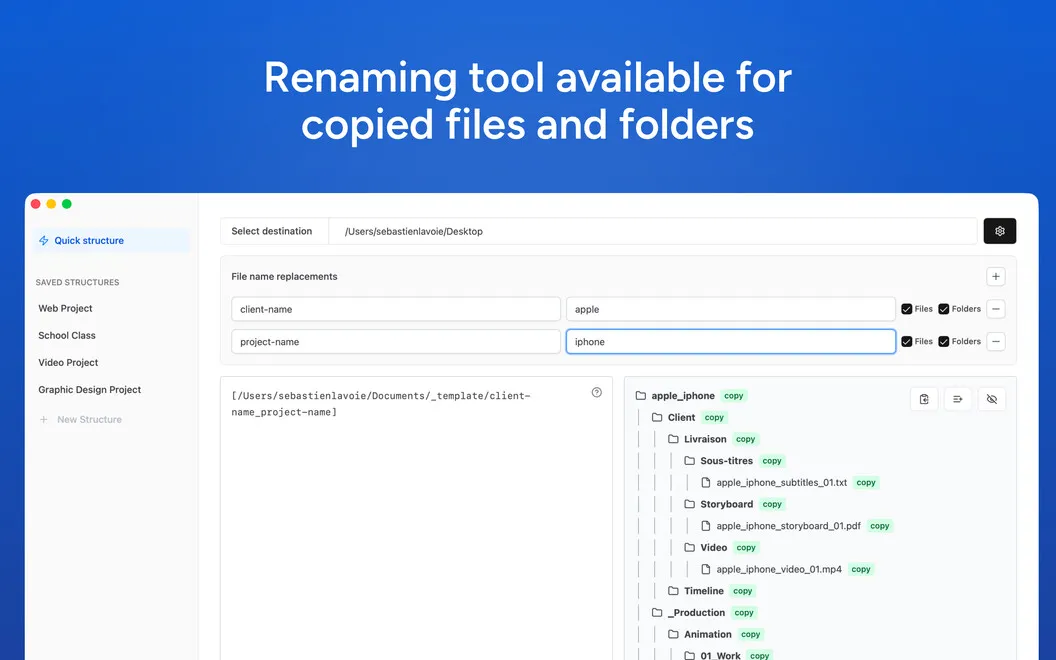Click the iphone replacement field
The image size is (1056, 660).
point(731,341)
